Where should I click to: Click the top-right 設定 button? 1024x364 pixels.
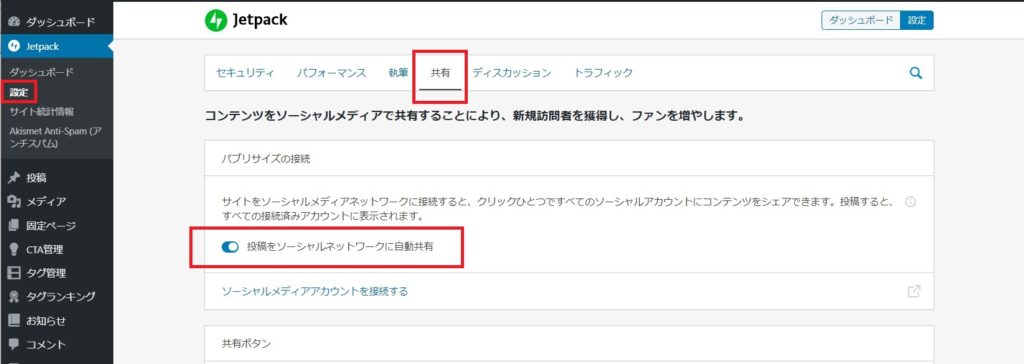pyautogui.click(x=917, y=20)
